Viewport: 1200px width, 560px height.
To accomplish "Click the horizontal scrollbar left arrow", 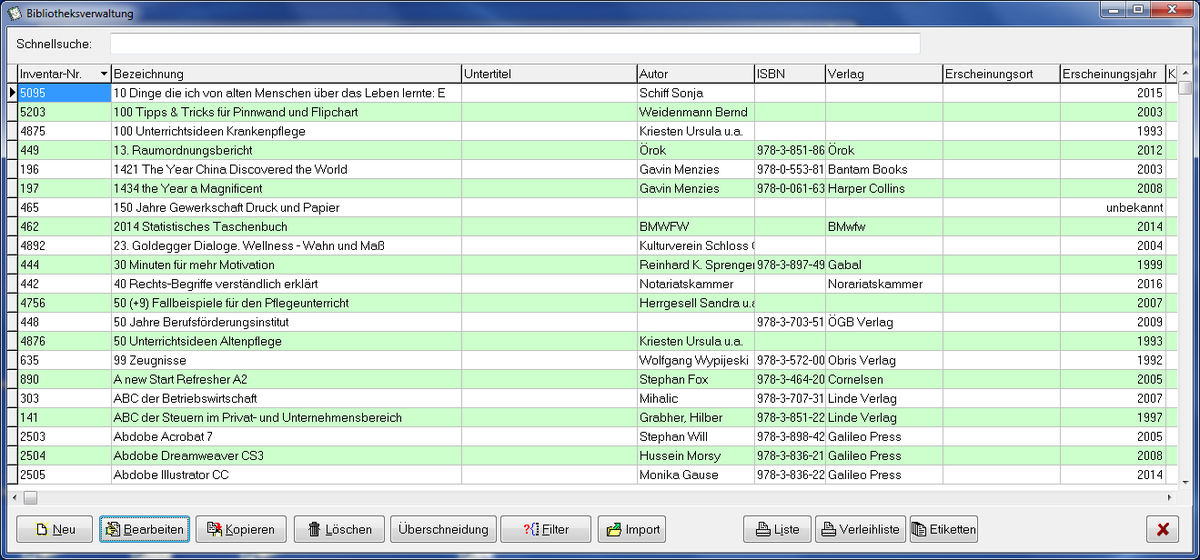I will tap(14, 497).
